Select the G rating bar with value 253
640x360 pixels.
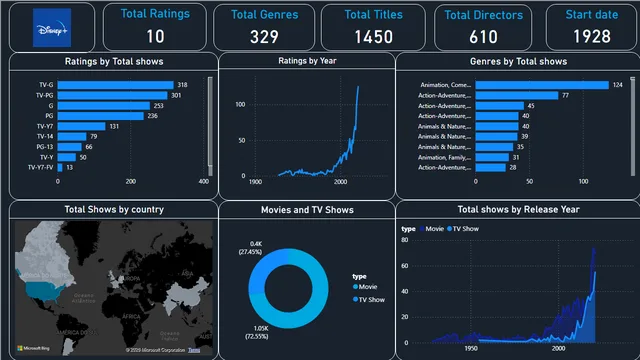pyautogui.click(x=104, y=106)
